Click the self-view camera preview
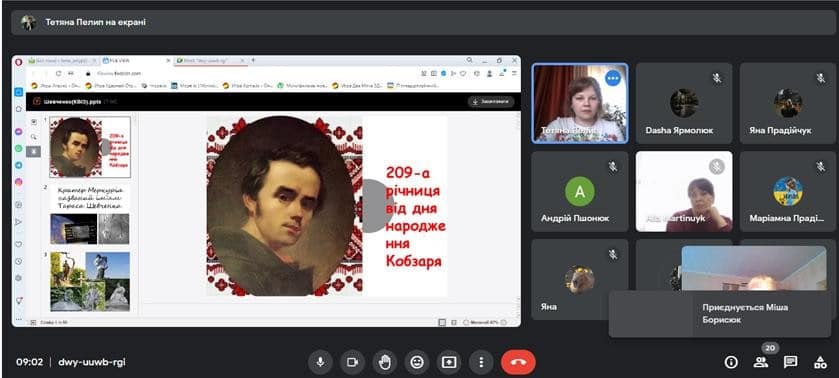 (x=754, y=269)
